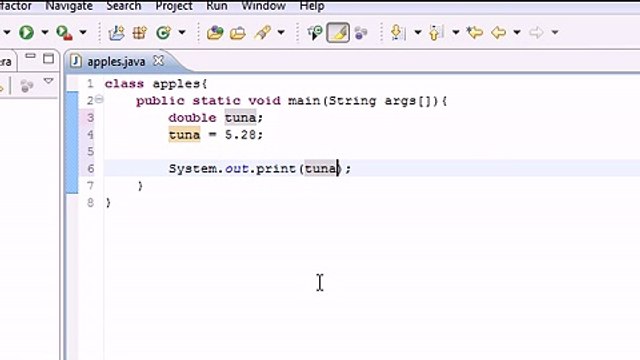Collapse the main method fold marker

[99, 99]
